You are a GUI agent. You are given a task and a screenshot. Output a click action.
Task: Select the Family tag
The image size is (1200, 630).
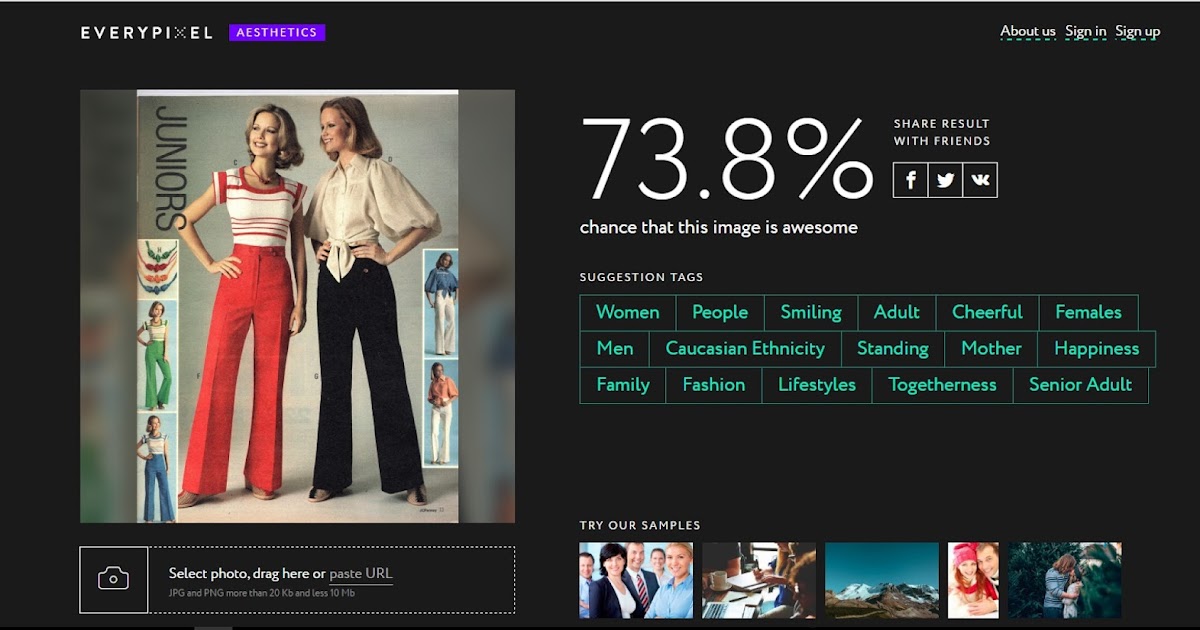pos(623,385)
